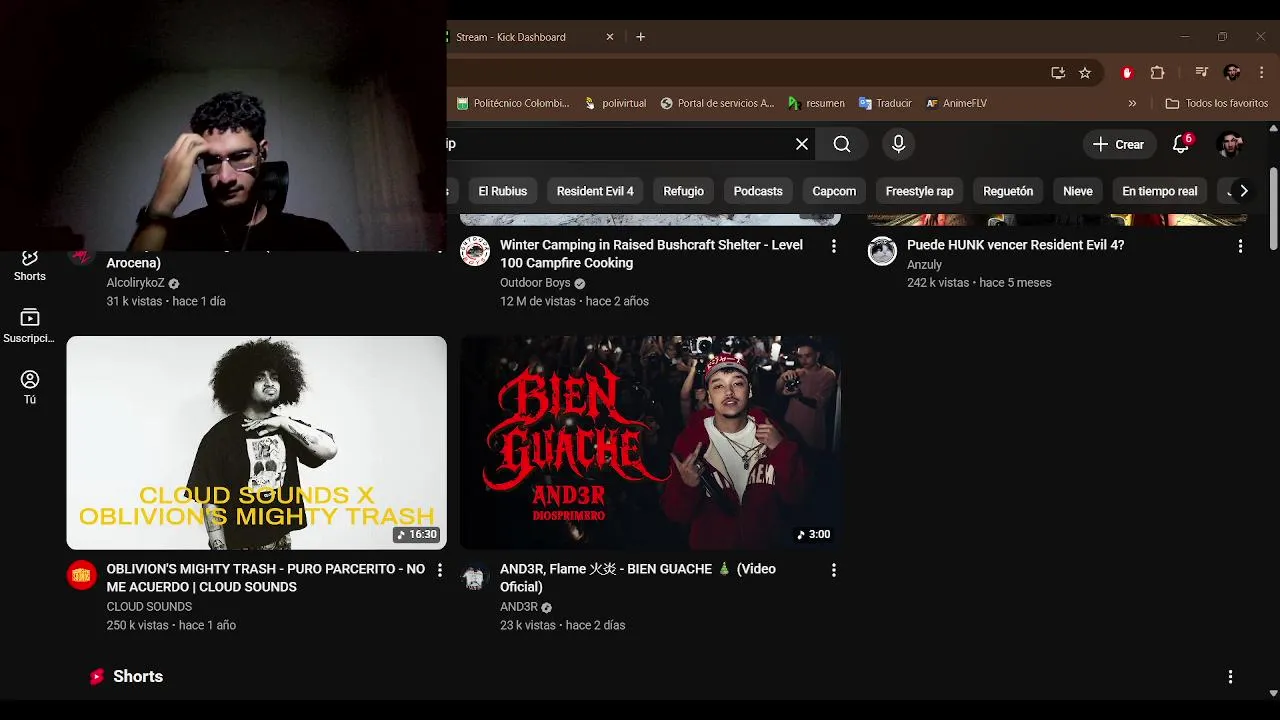Image resolution: width=1280 pixels, height=720 pixels.
Task: Open the Portal de servicios A... bookmark
Action: pos(717,103)
